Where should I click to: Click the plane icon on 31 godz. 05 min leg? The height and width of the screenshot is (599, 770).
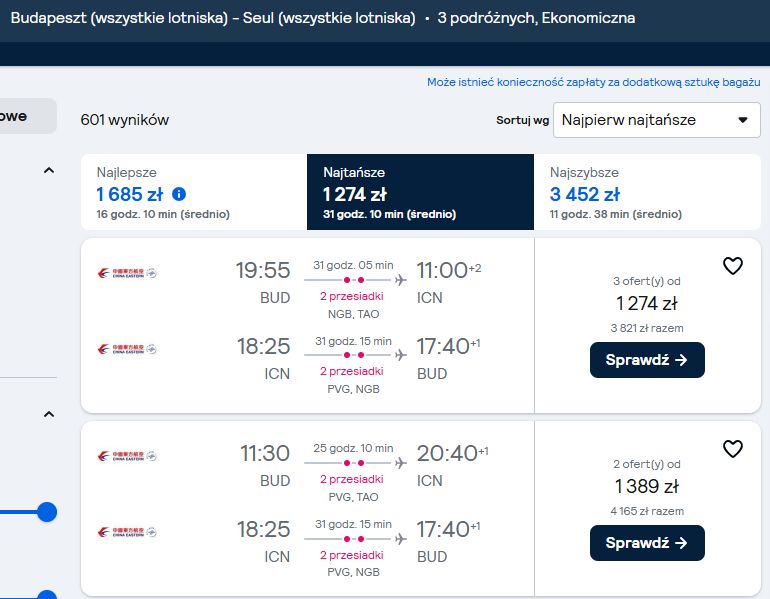coord(401,280)
